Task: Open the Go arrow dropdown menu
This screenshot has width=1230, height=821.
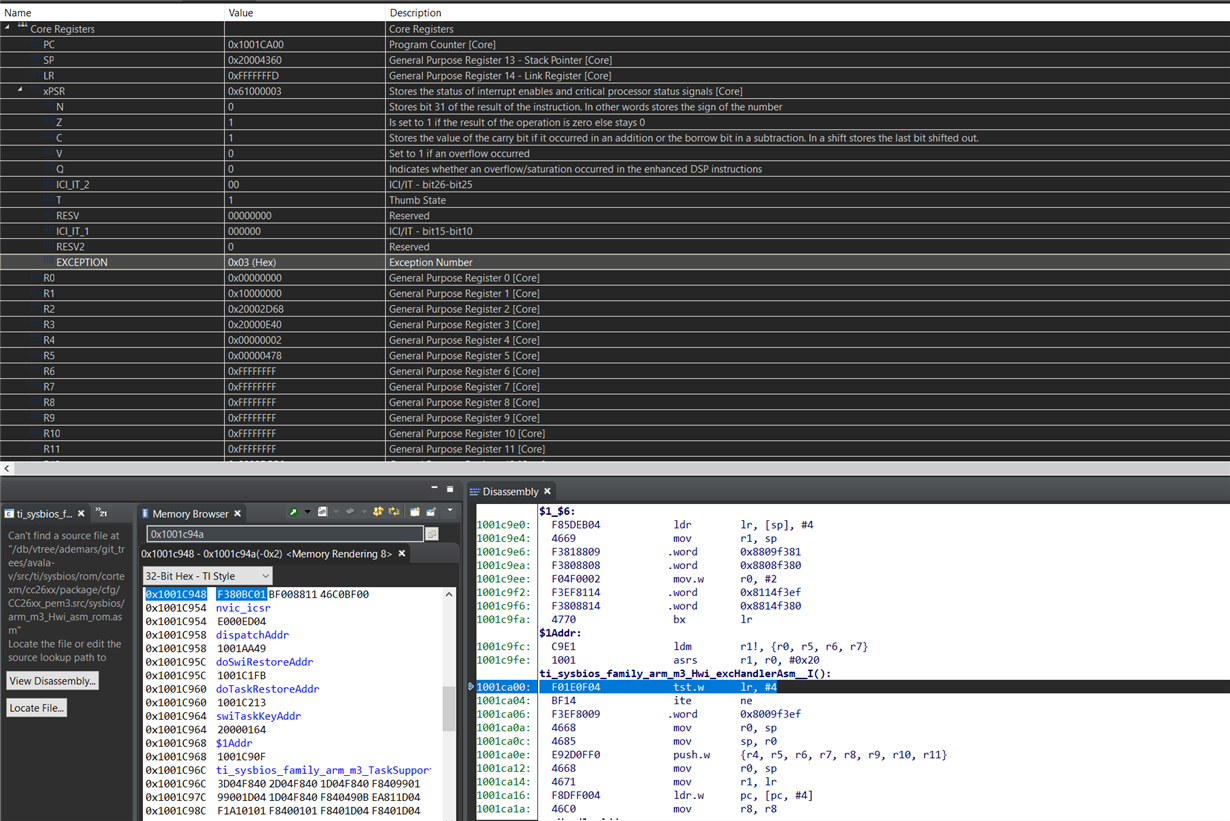Action: click(307, 512)
